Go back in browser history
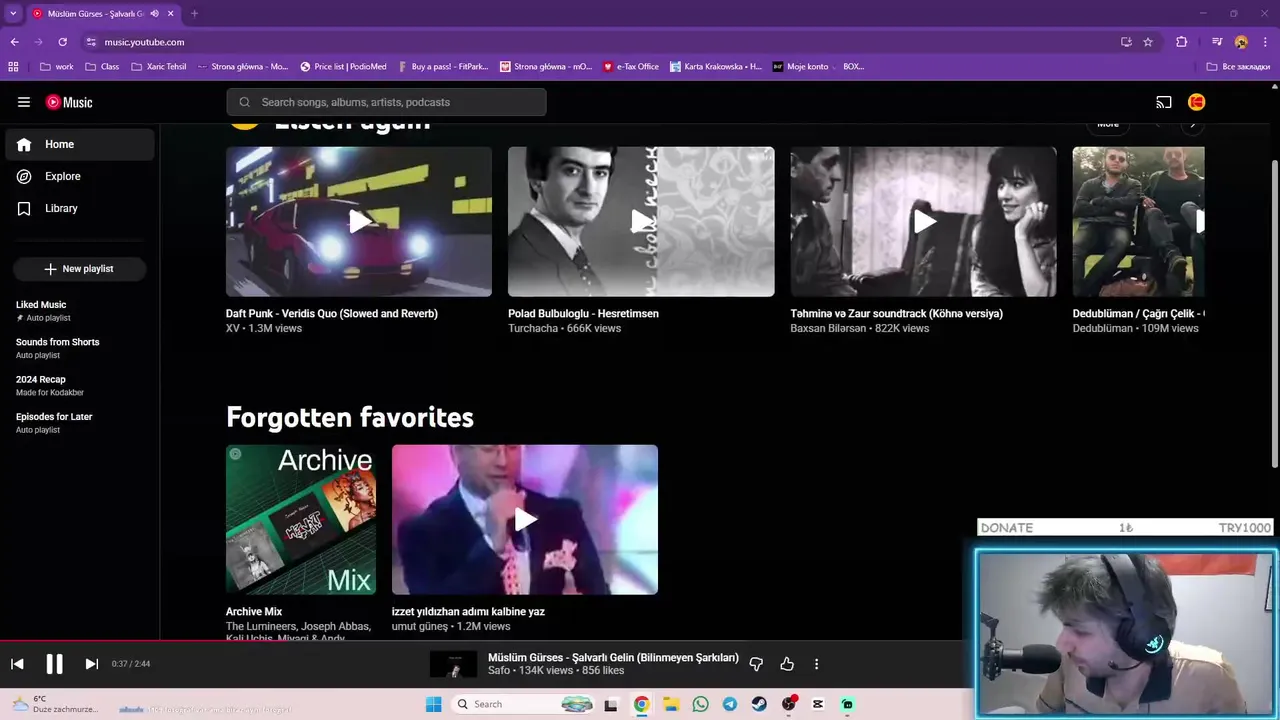The image size is (1280, 720). pyautogui.click(x=15, y=42)
